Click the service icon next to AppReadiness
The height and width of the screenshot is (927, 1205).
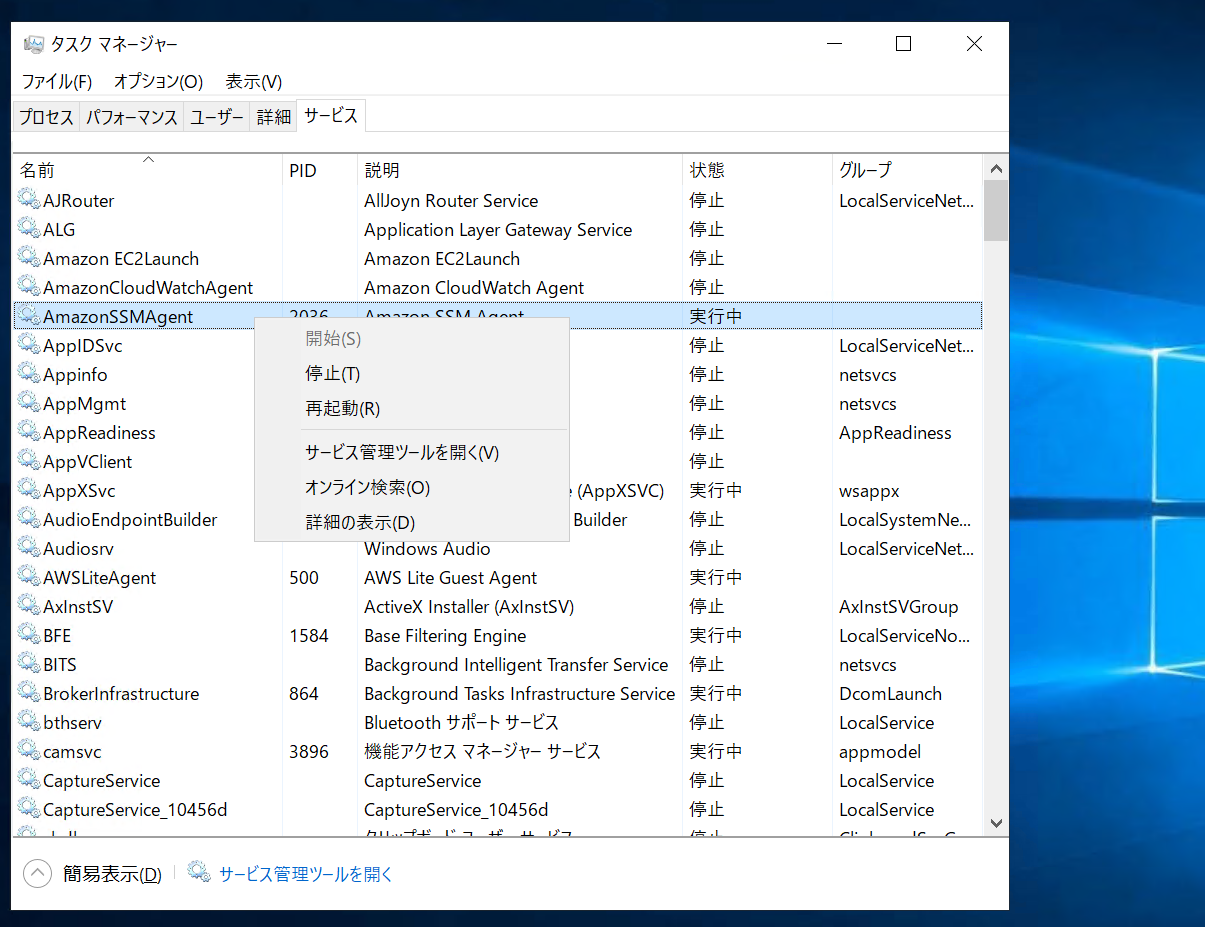[29, 432]
